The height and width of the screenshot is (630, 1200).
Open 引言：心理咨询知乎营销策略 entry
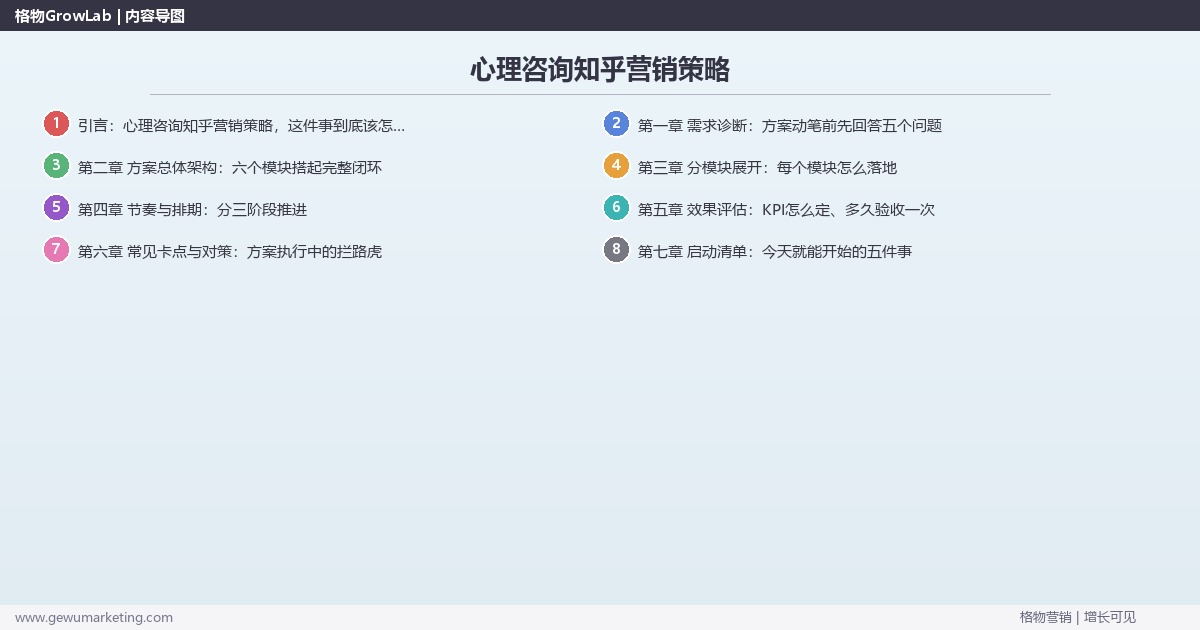[x=241, y=126]
